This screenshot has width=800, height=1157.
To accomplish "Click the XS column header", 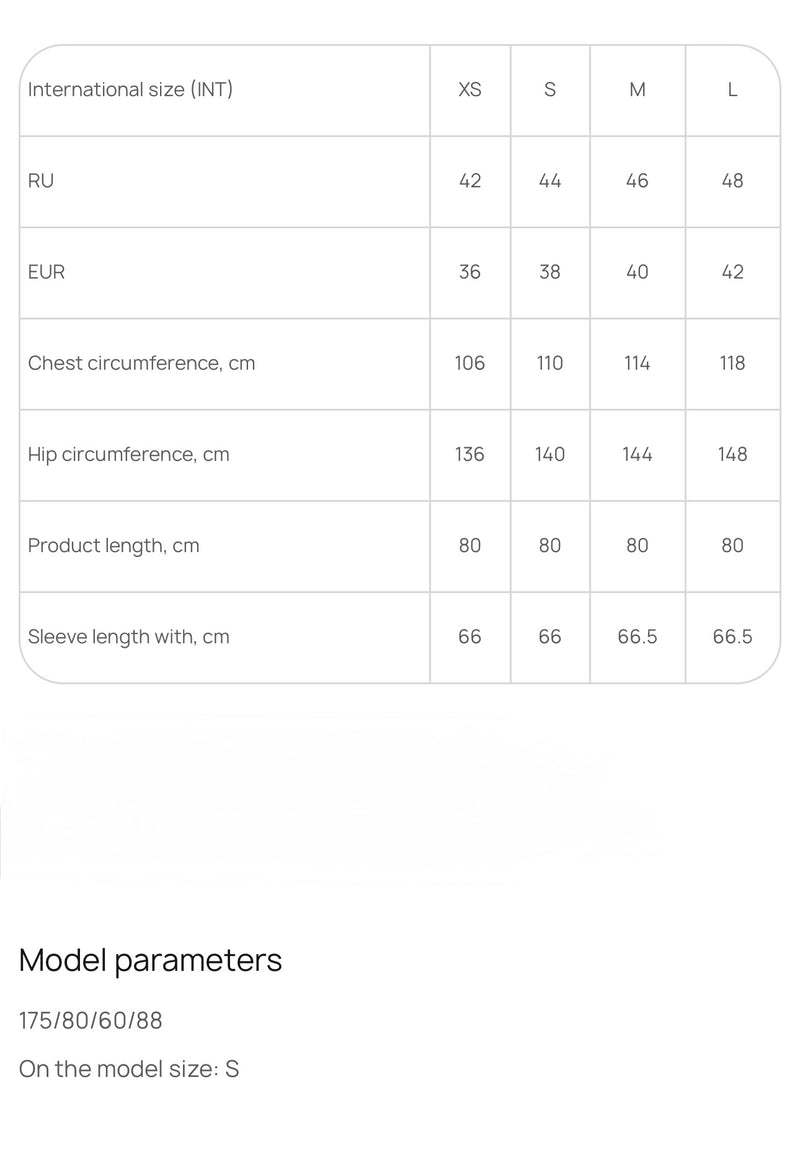I will [470, 90].
